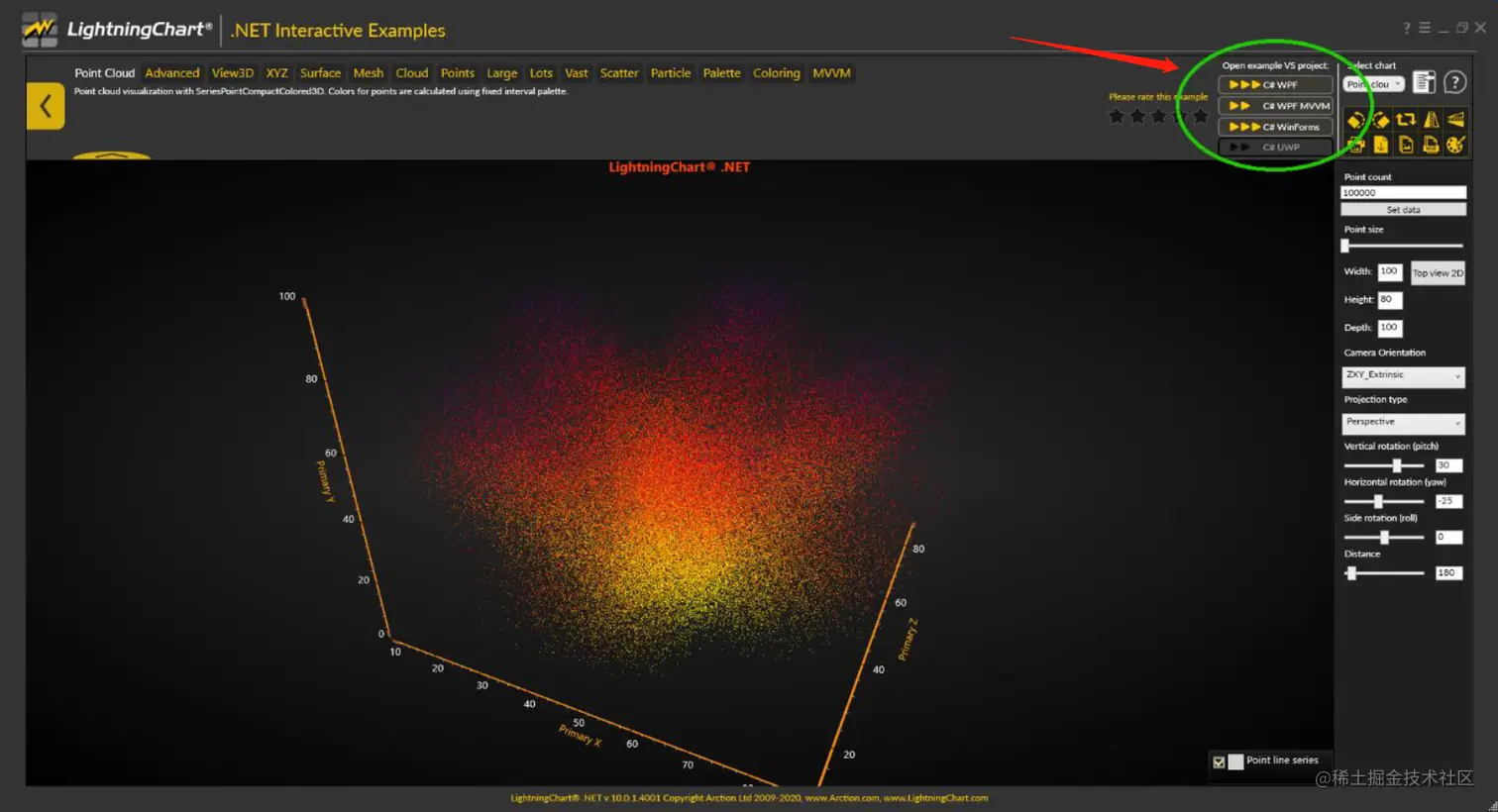Click the copy chart image icon
This screenshot has height=812, width=1498.
[1356, 145]
